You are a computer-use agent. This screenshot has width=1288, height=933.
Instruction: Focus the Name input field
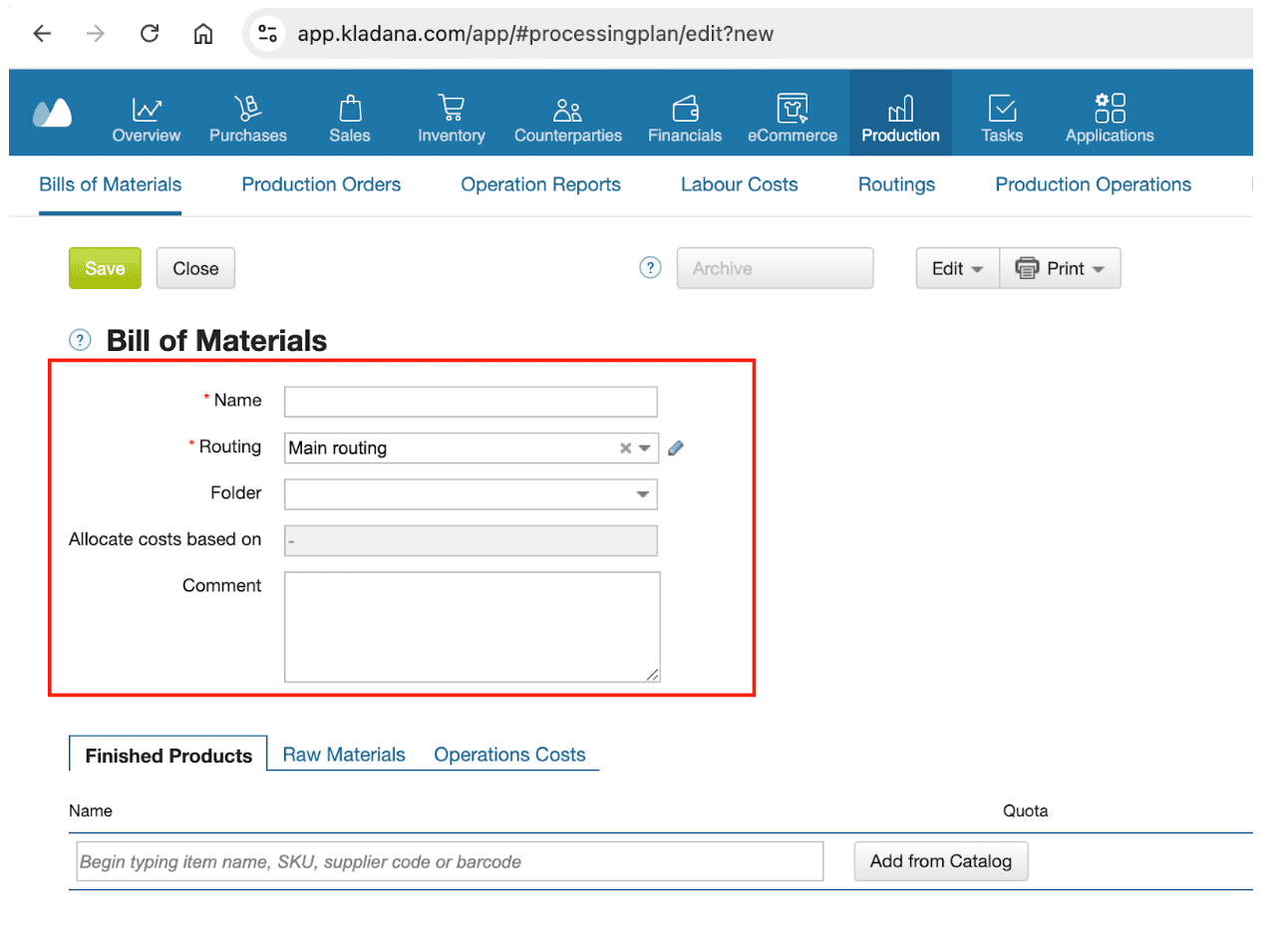(x=471, y=402)
